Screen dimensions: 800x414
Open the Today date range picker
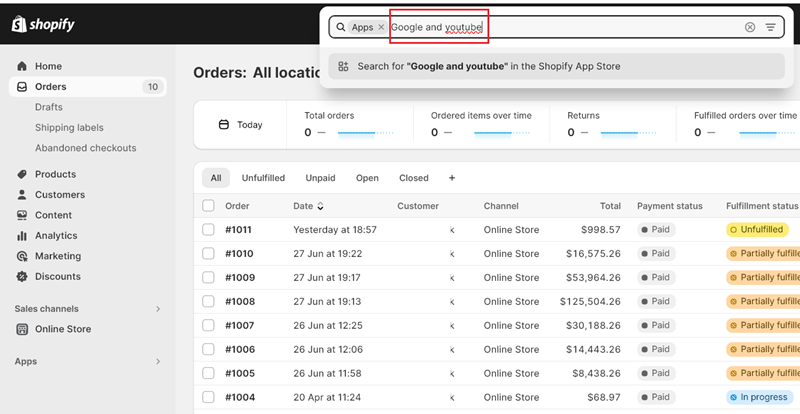point(240,125)
